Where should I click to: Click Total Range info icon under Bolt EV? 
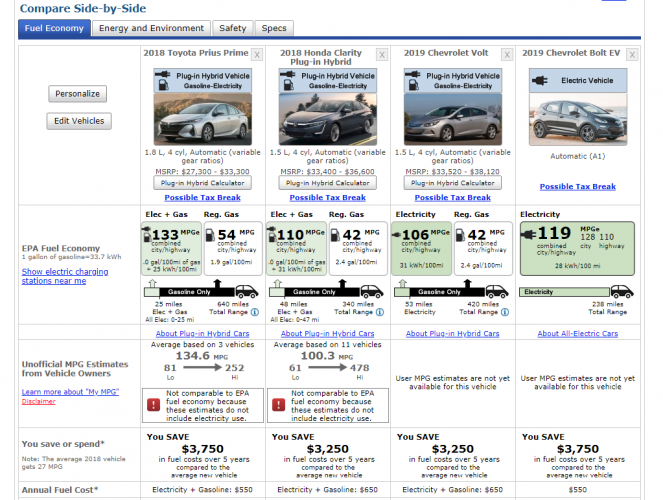[629, 312]
